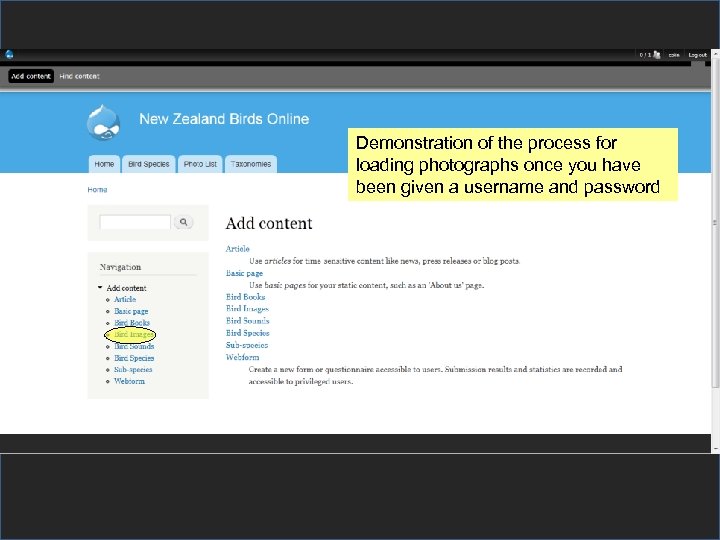The width and height of the screenshot is (720, 540).
Task: Open Sub-species in Navigation sidebar
Action: pyautogui.click(x=133, y=369)
